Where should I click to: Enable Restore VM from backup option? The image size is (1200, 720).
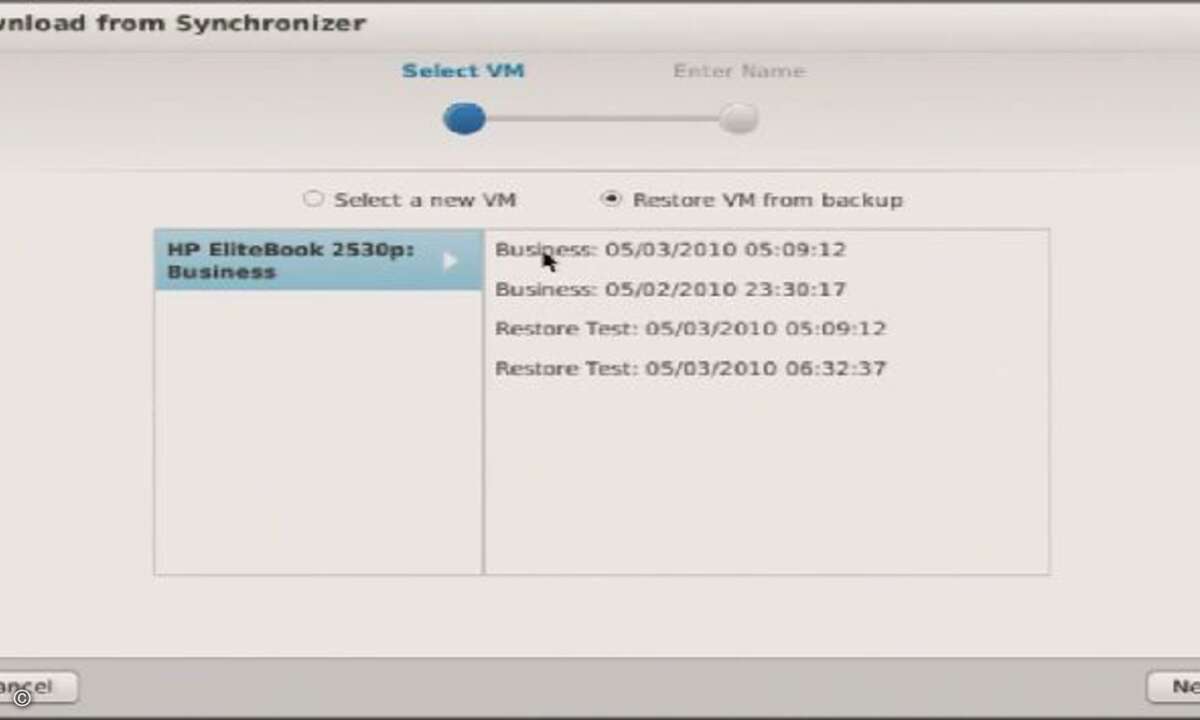610,199
